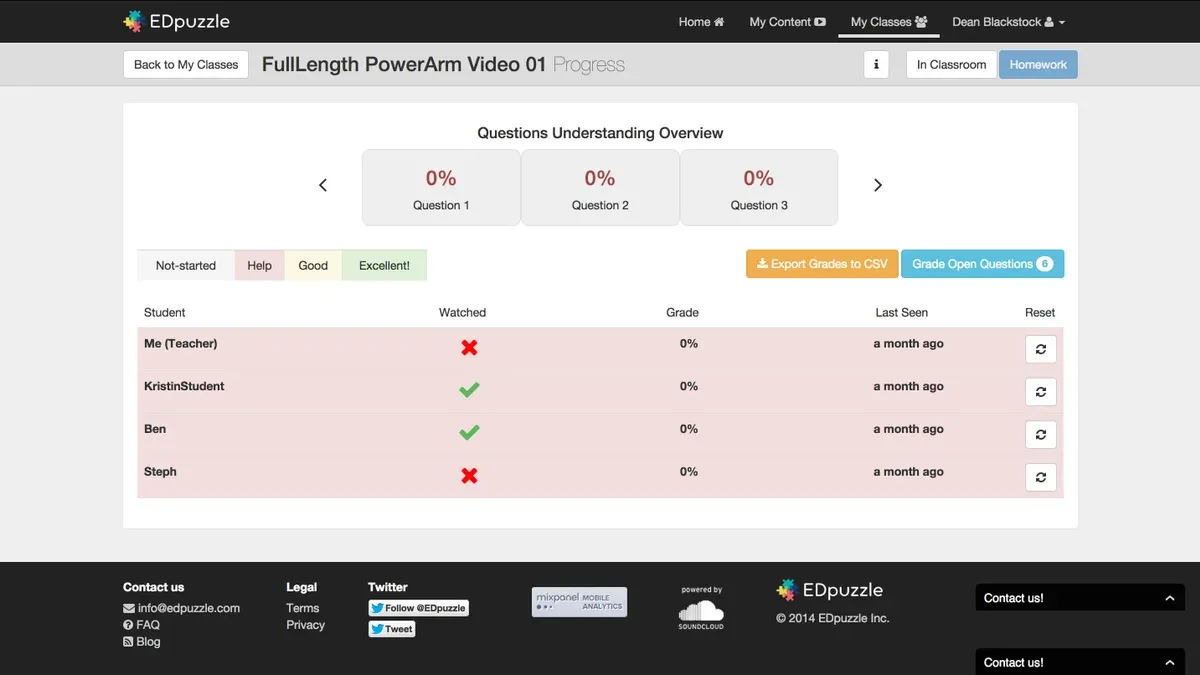The width and height of the screenshot is (1200, 675).
Task: Click Steph's 0% grade value
Action: [x=689, y=472]
